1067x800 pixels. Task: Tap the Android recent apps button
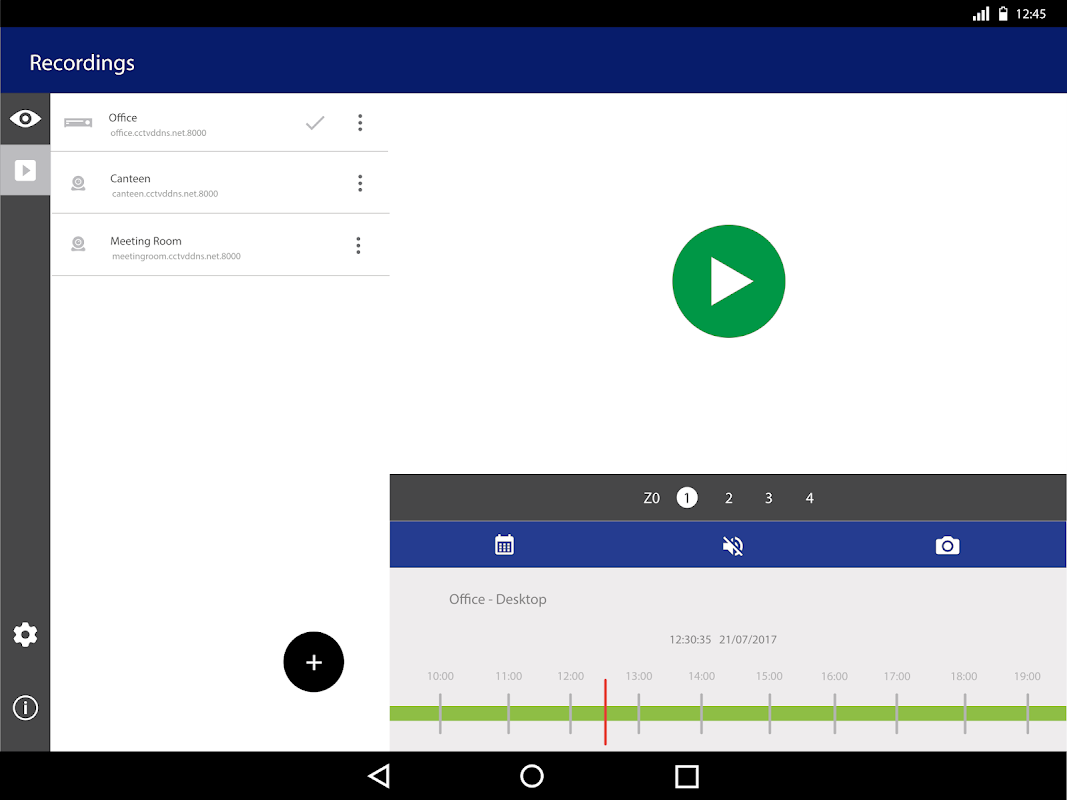pos(687,776)
